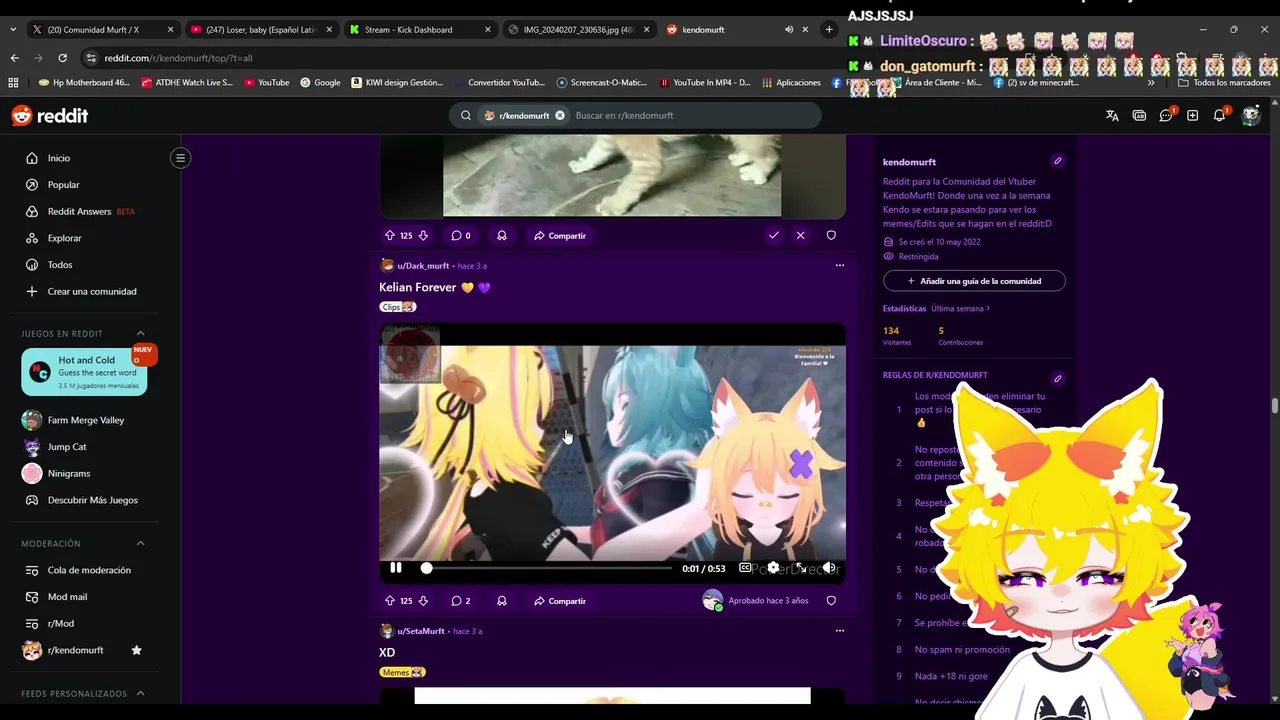This screenshot has height=720, width=1280.
Task: Open u/SetaMurft profile link
Action: tap(420, 631)
